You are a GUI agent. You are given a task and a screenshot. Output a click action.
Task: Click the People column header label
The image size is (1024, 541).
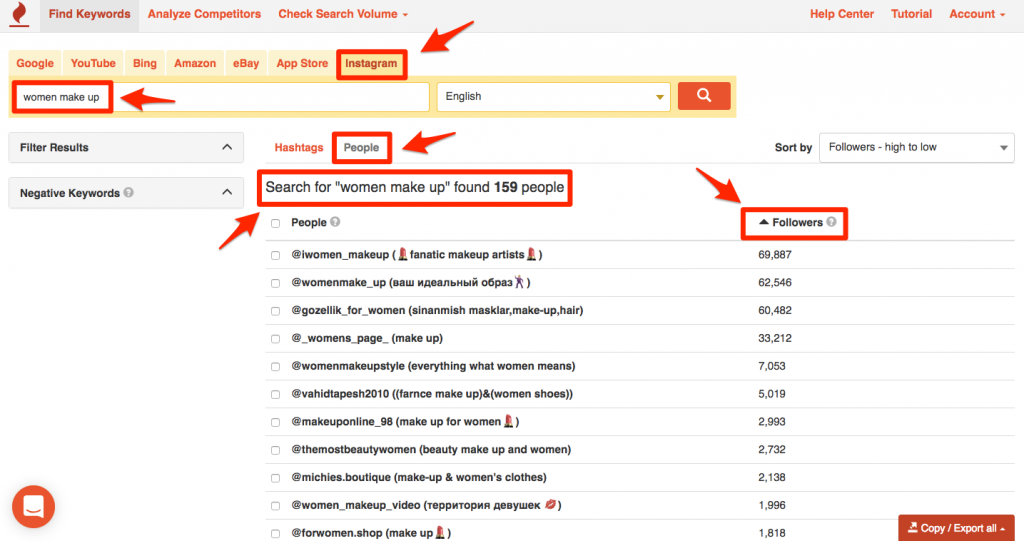(309, 222)
